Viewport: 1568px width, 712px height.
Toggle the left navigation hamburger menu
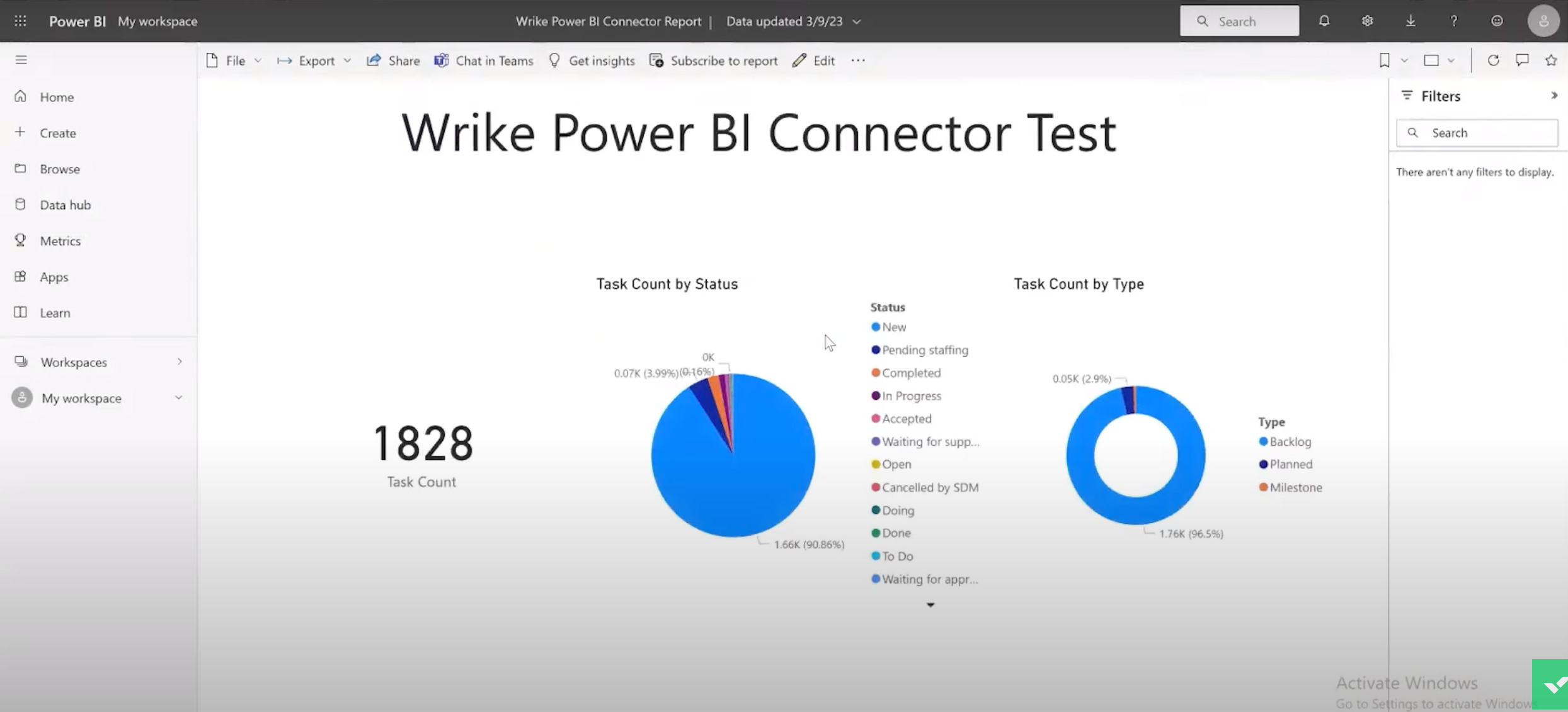tap(21, 60)
